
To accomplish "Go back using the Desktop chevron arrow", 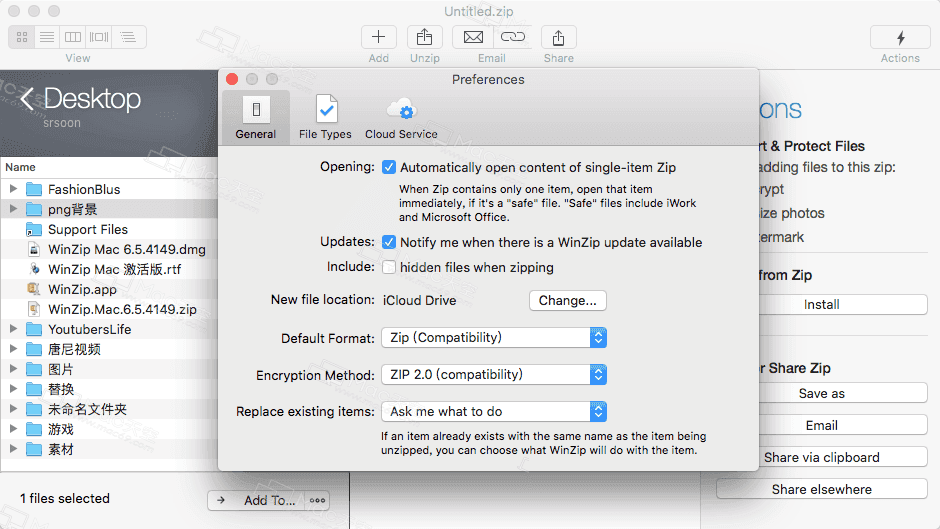I will pyautogui.click(x=27, y=98).
